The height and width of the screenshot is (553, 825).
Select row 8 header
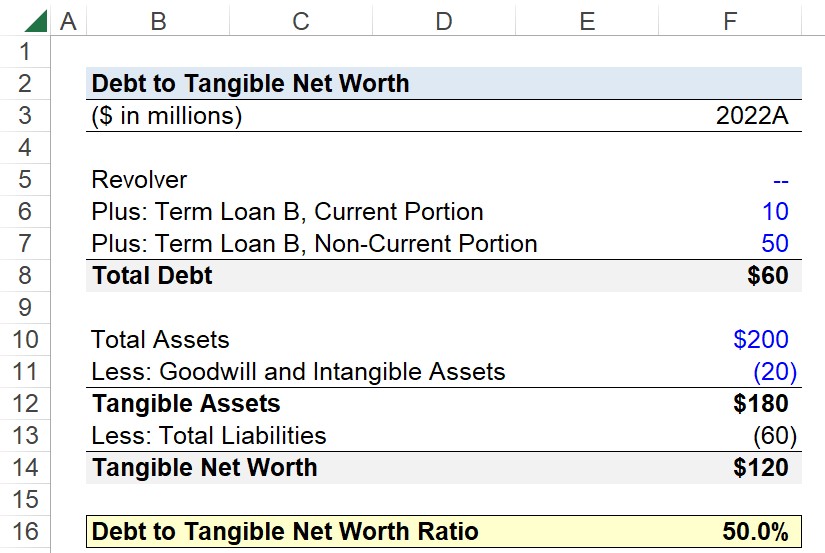click(x=25, y=276)
